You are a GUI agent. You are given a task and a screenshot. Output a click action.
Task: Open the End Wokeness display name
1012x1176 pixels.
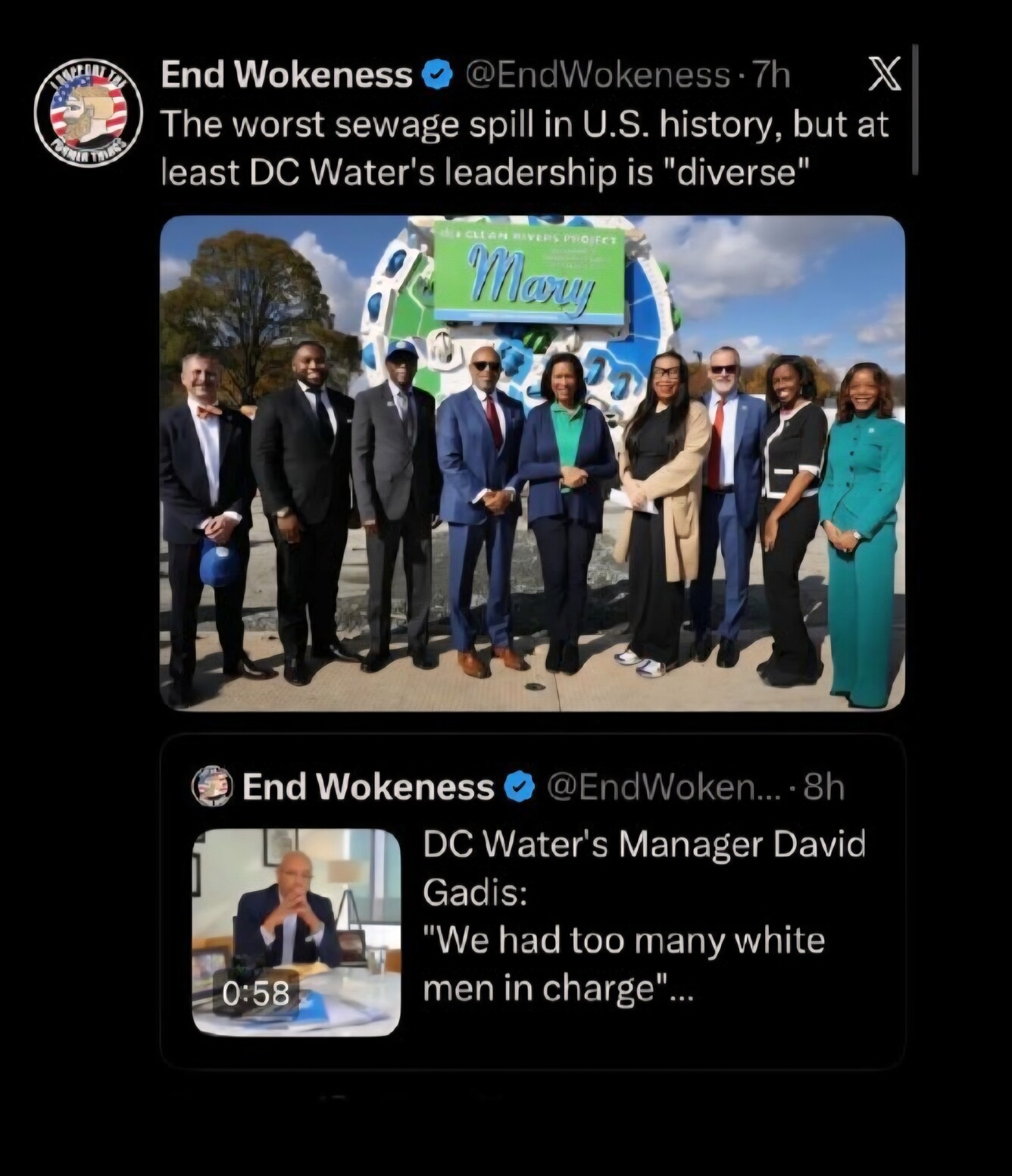click(x=286, y=75)
